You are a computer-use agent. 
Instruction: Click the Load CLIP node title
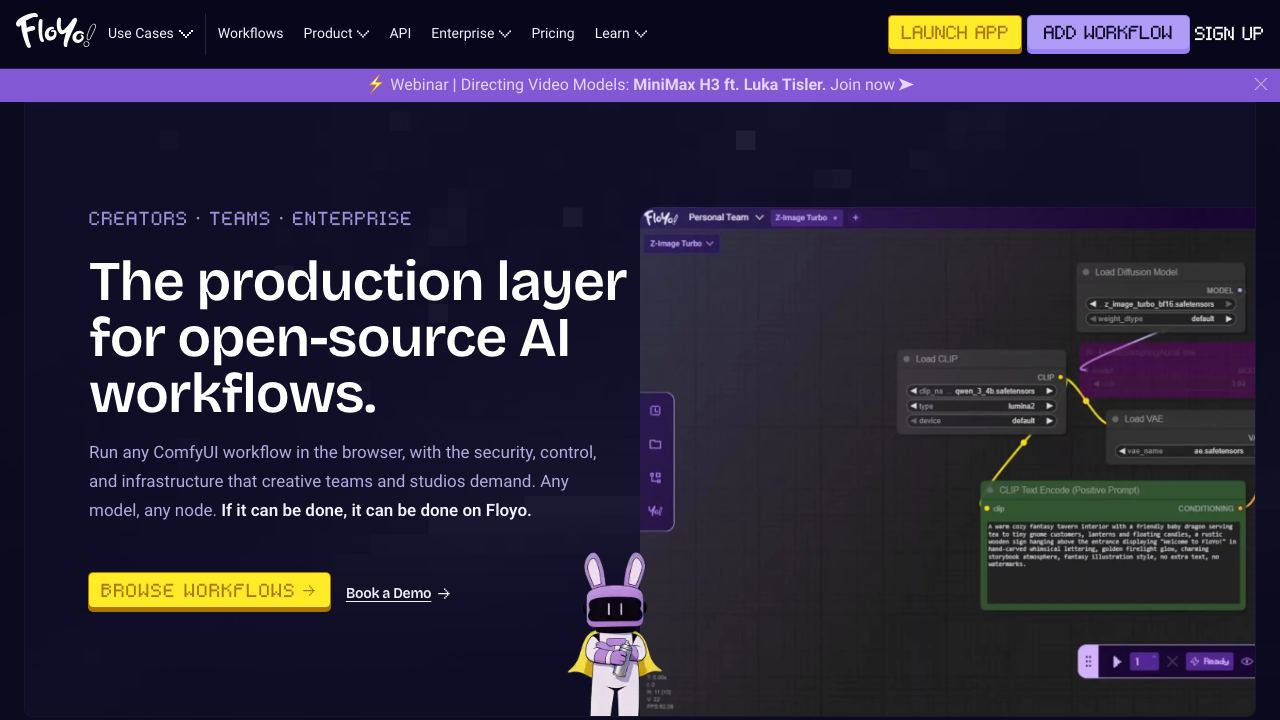click(x=936, y=359)
